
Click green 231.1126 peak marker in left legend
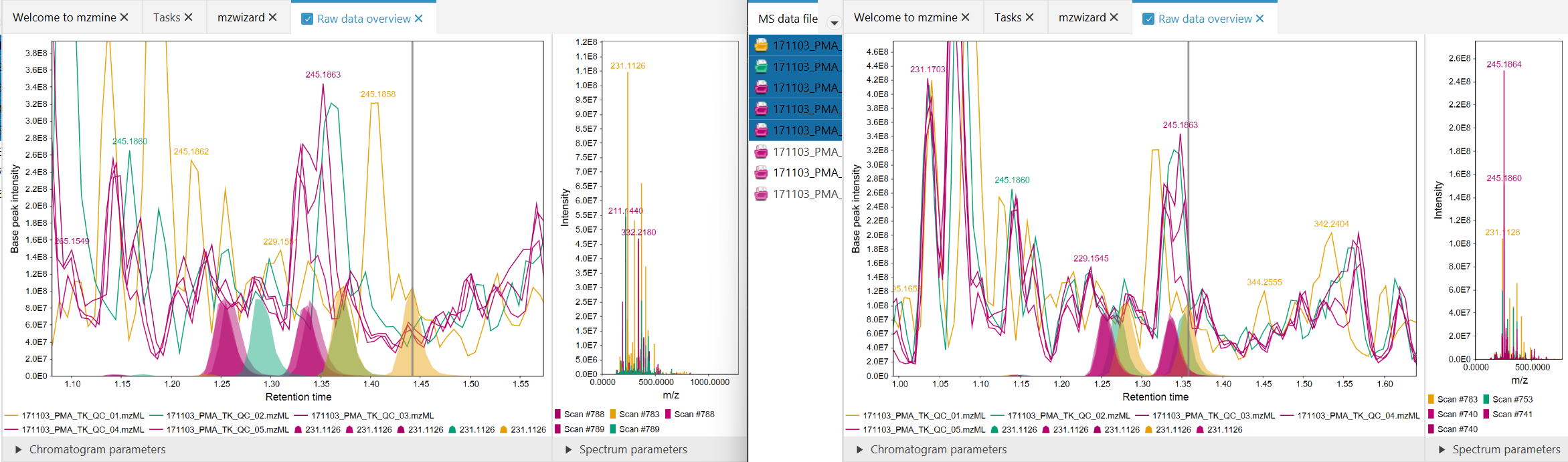(x=452, y=430)
